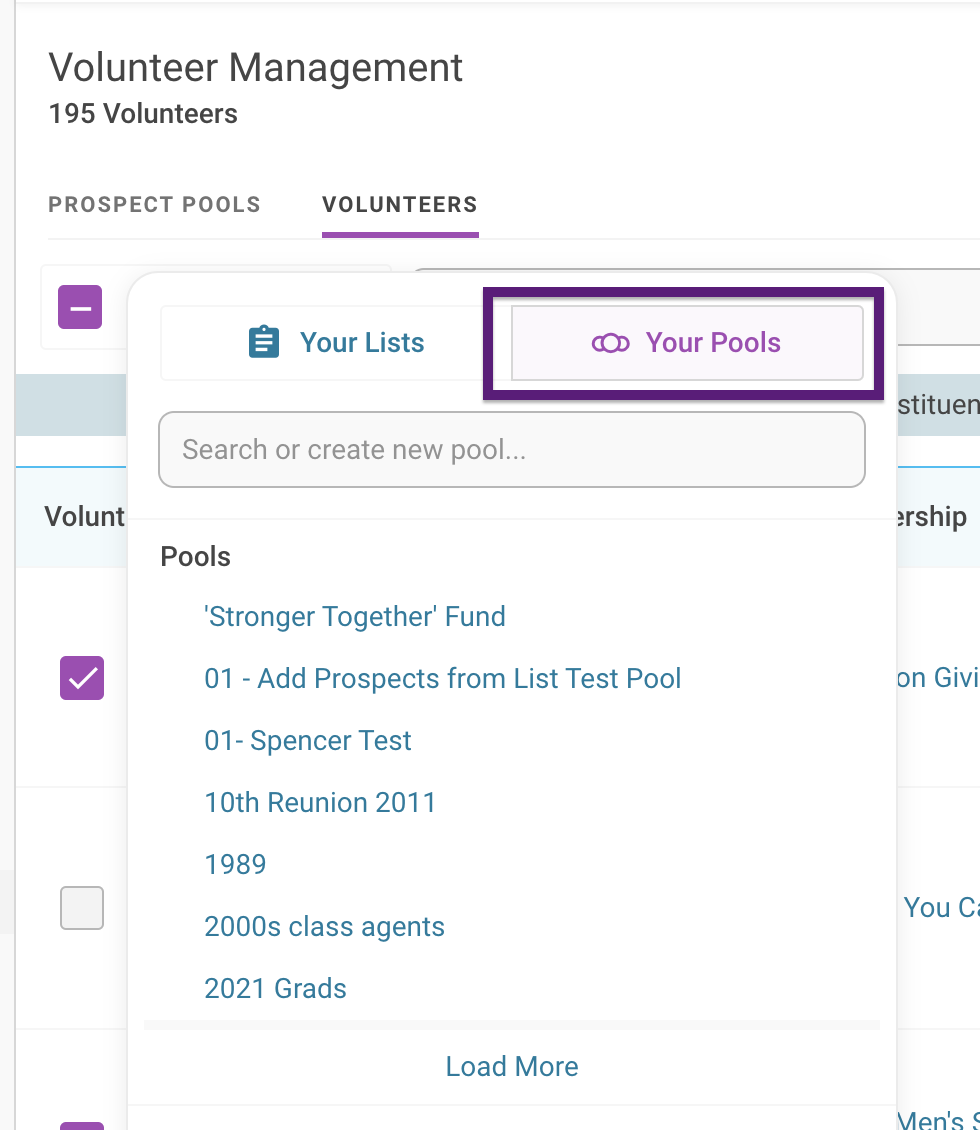Image resolution: width=980 pixels, height=1130 pixels.
Task: Pick the 01- Spencer Test pool
Action: [308, 741]
